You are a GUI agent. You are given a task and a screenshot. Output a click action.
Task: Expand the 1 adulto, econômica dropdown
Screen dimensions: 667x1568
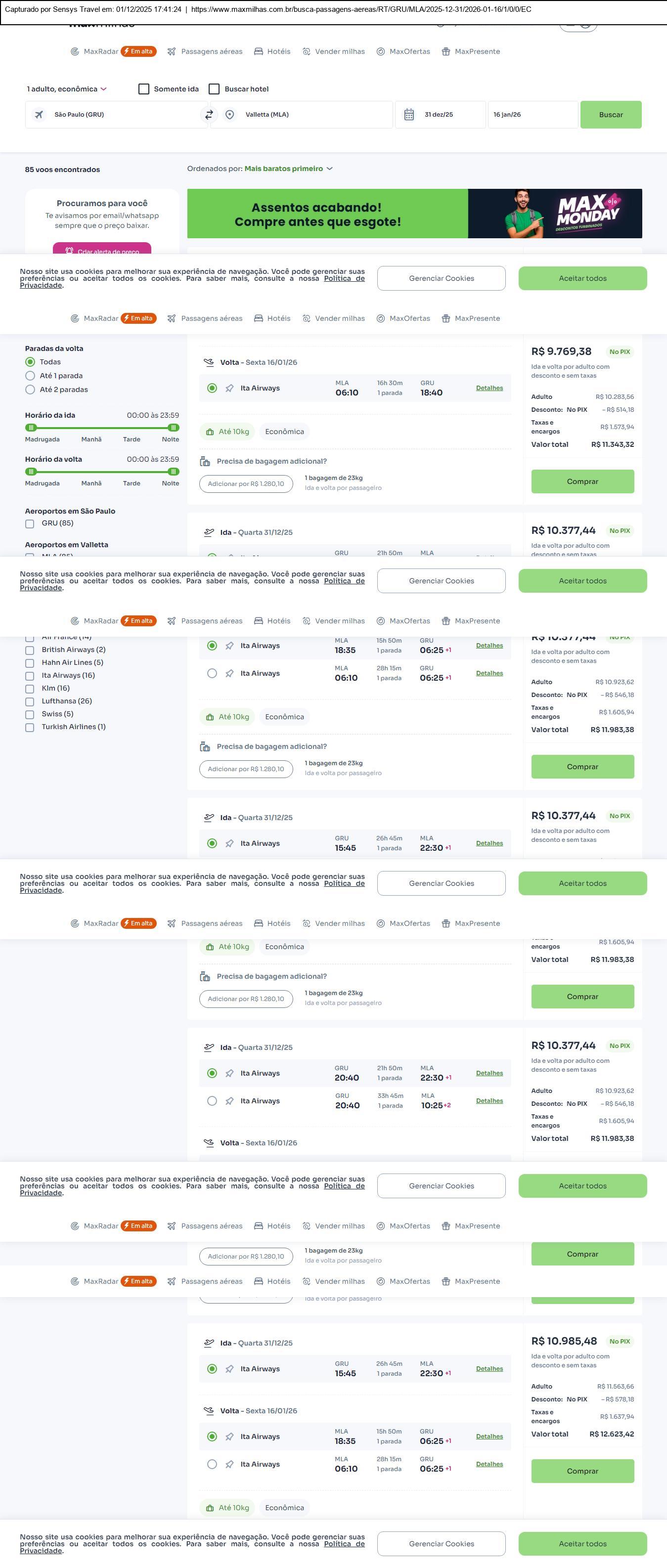click(66, 89)
